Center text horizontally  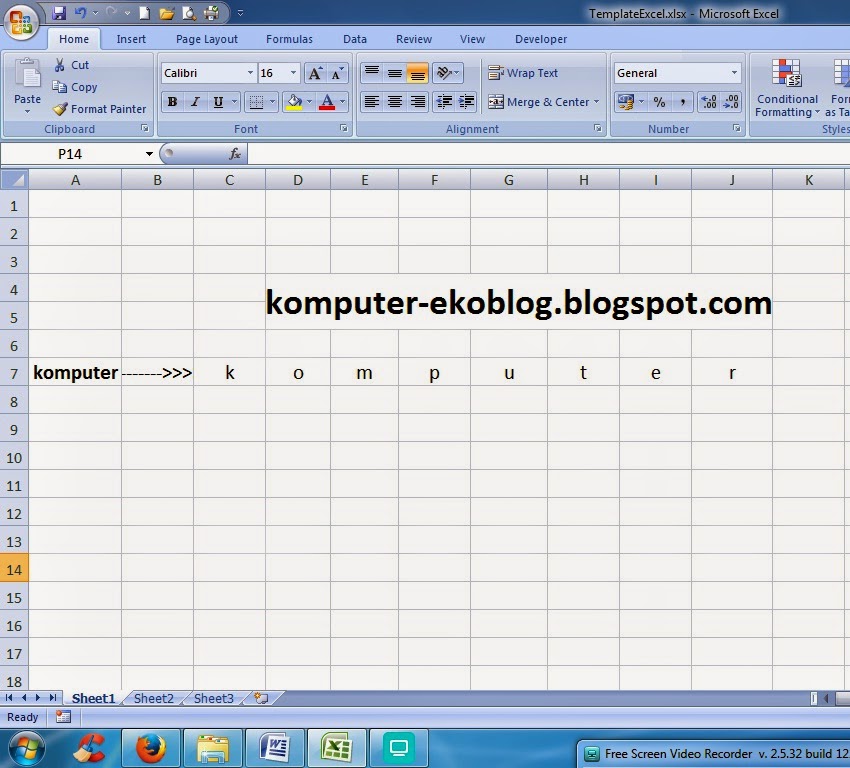(x=395, y=102)
